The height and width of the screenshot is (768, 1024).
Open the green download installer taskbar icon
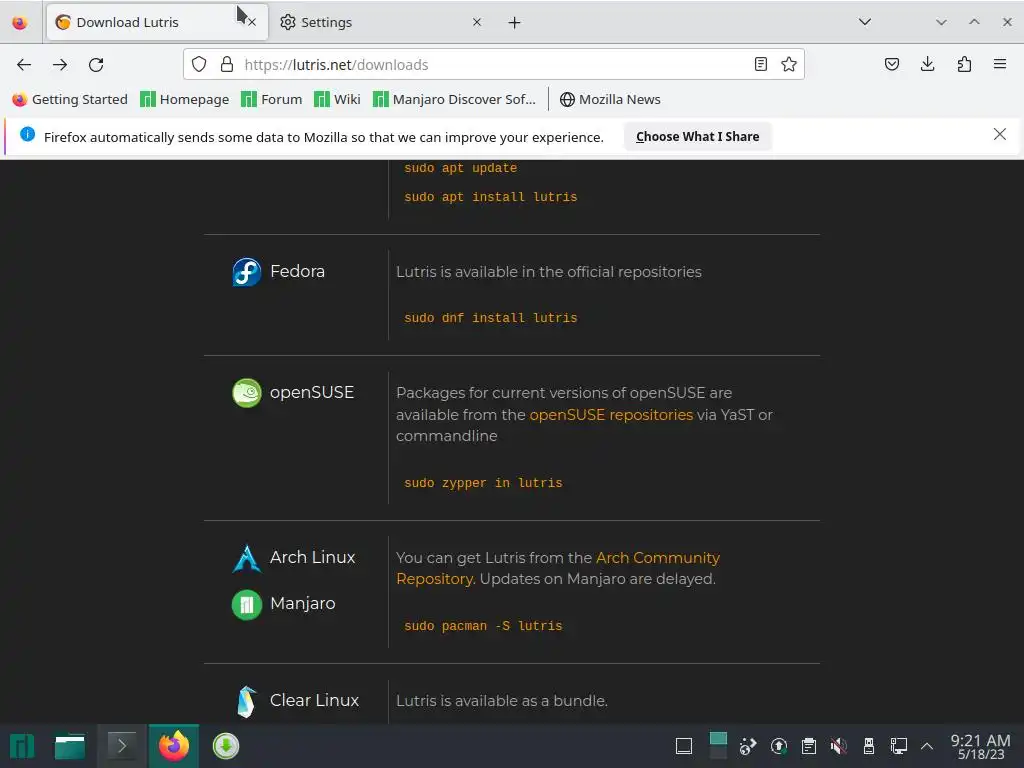pyautogui.click(x=226, y=746)
